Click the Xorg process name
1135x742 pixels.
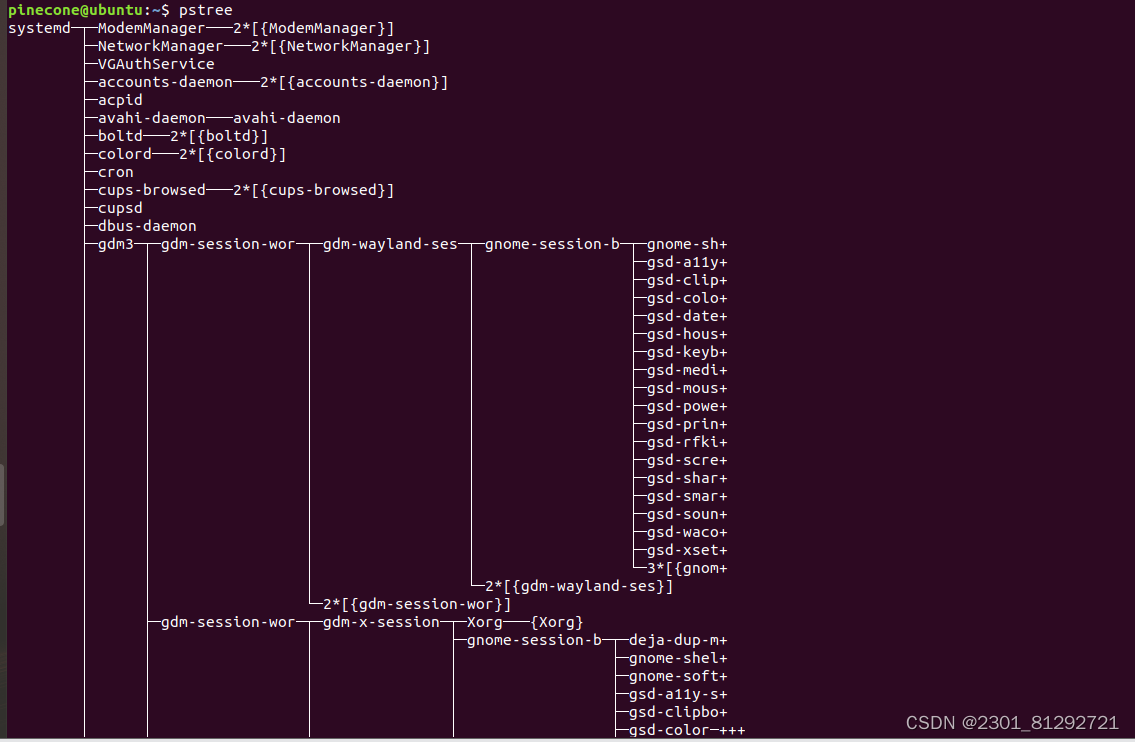(484, 623)
